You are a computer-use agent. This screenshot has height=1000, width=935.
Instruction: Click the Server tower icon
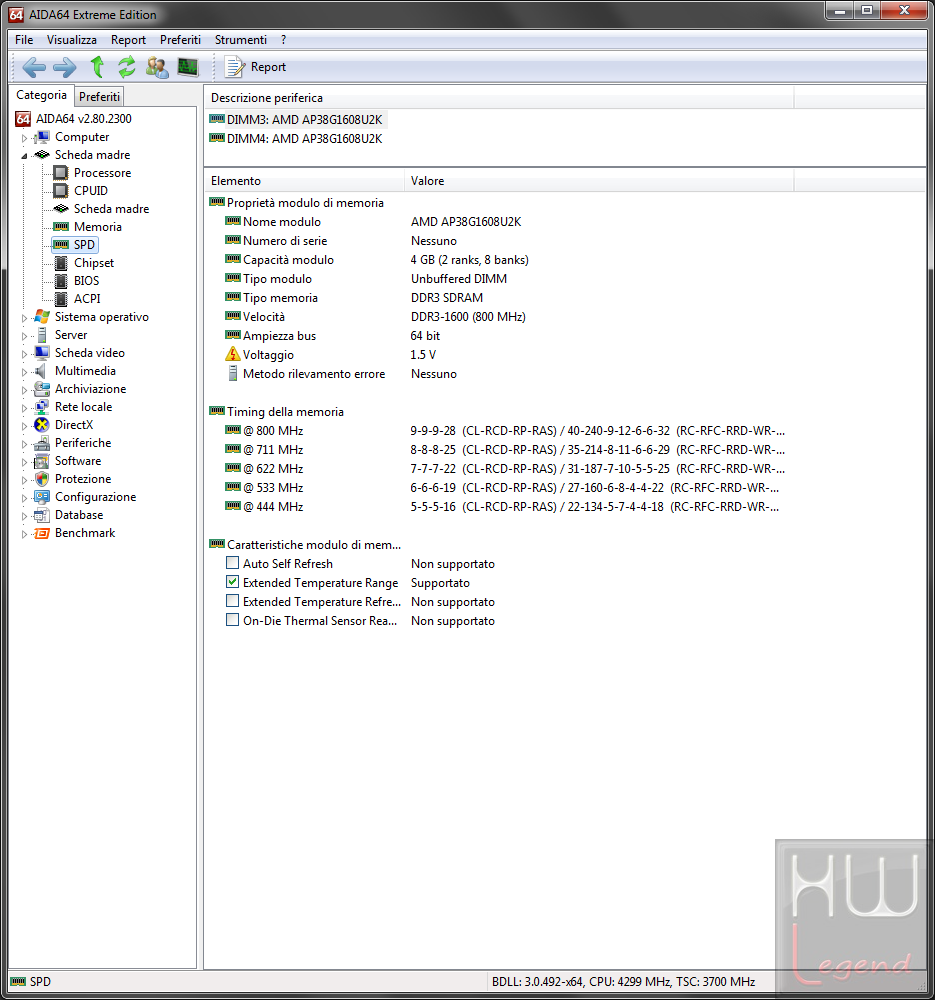coord(42,335)
